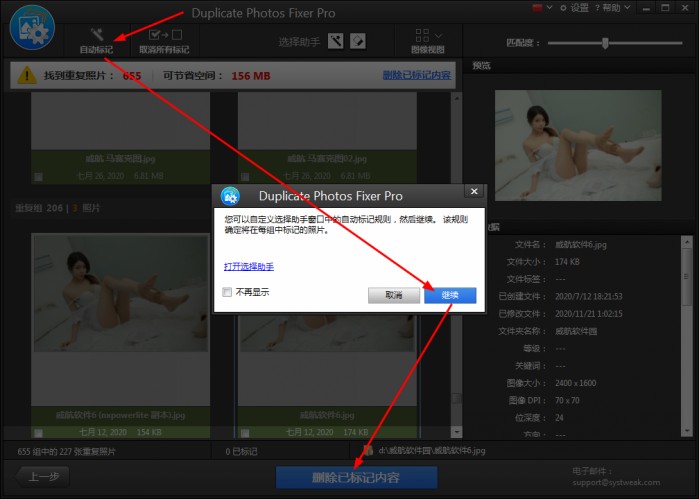Click the support@systweak.com email text
Screen dimensions: 699x499
[616, 483]
